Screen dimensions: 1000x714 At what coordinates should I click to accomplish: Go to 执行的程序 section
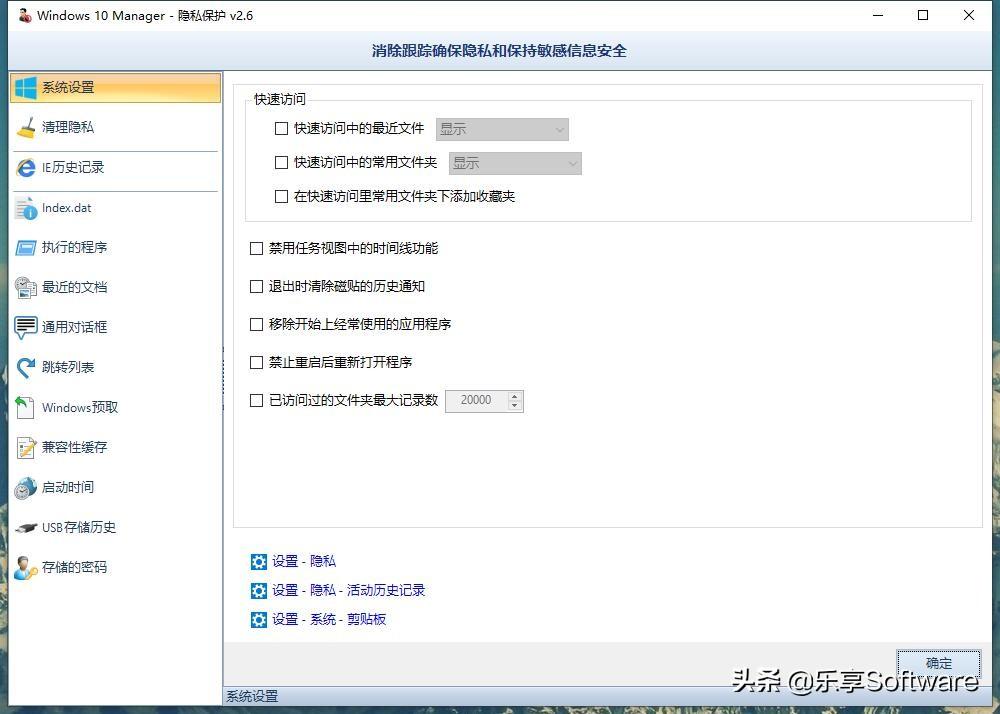(x=115, y=247)
